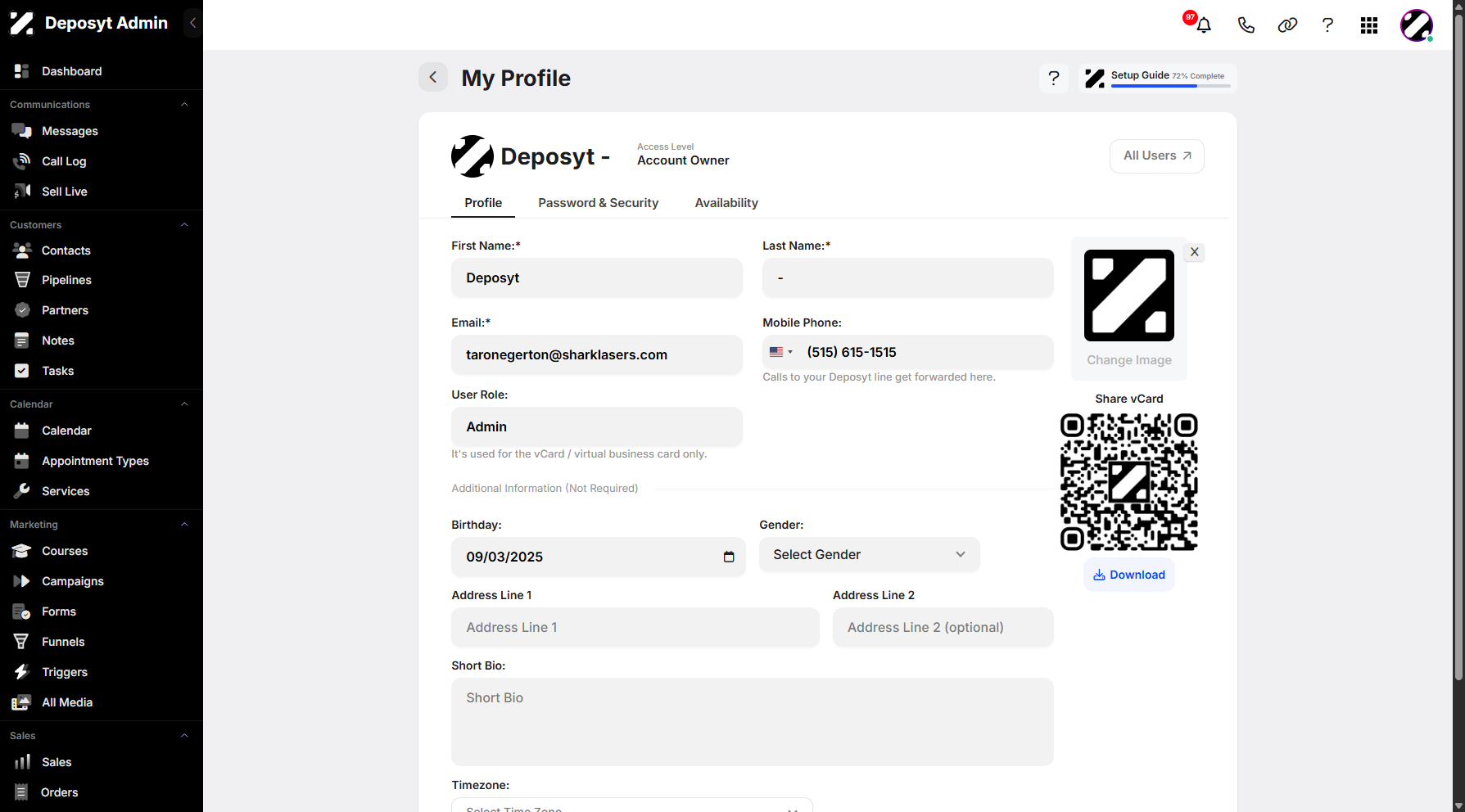Collapse the Calendar section header
Screen dimensions: 1465x812
pyautogui.click(x=184, y=404)
